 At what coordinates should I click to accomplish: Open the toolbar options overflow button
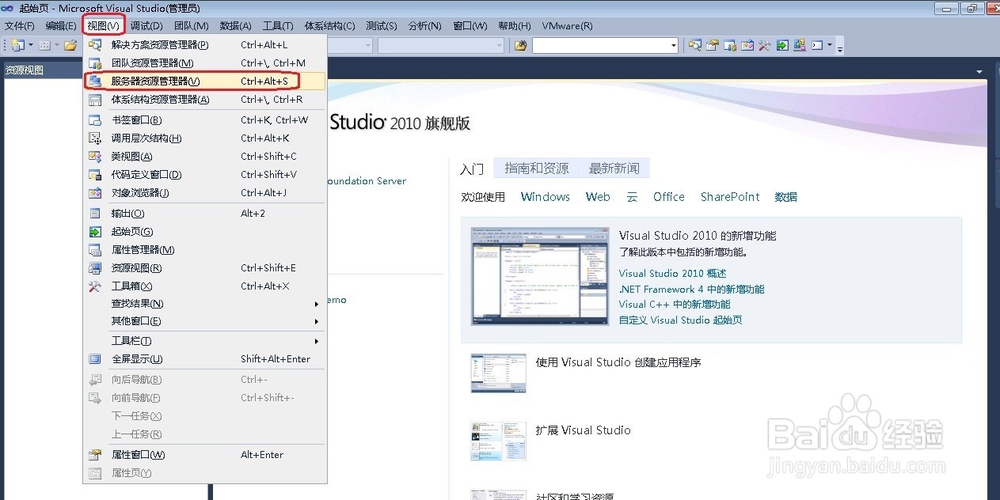(x=840, y=47)
